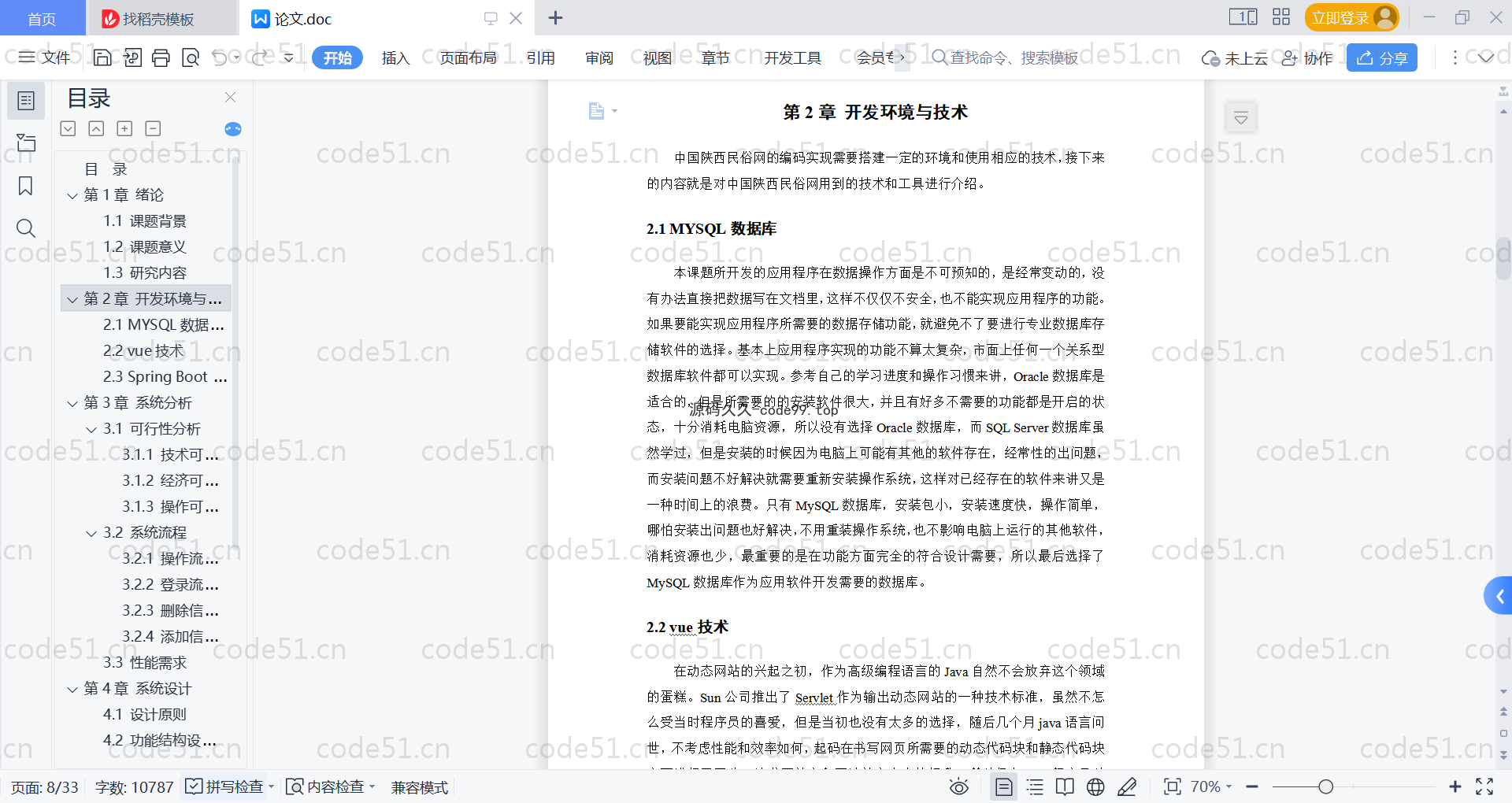This screenshot has height=803, width=1512.
Task: Switch to the 页面布局 ribbon tab
Action: [x=468, y=57]
